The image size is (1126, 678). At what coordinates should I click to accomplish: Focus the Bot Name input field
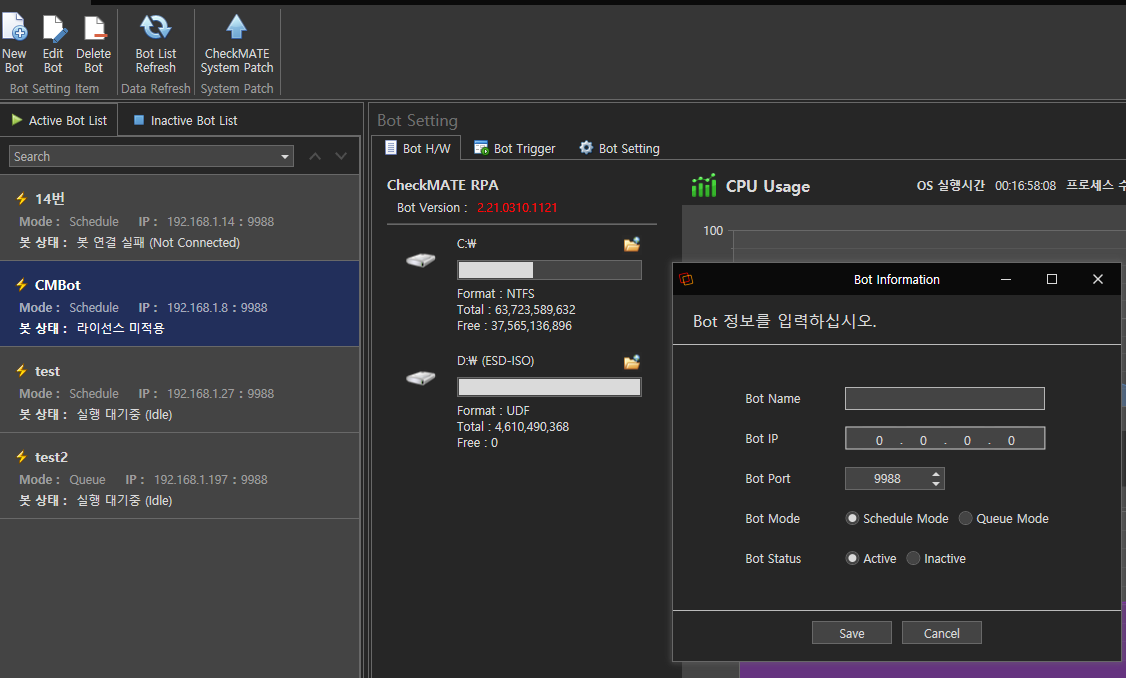(x=945, y=399)
